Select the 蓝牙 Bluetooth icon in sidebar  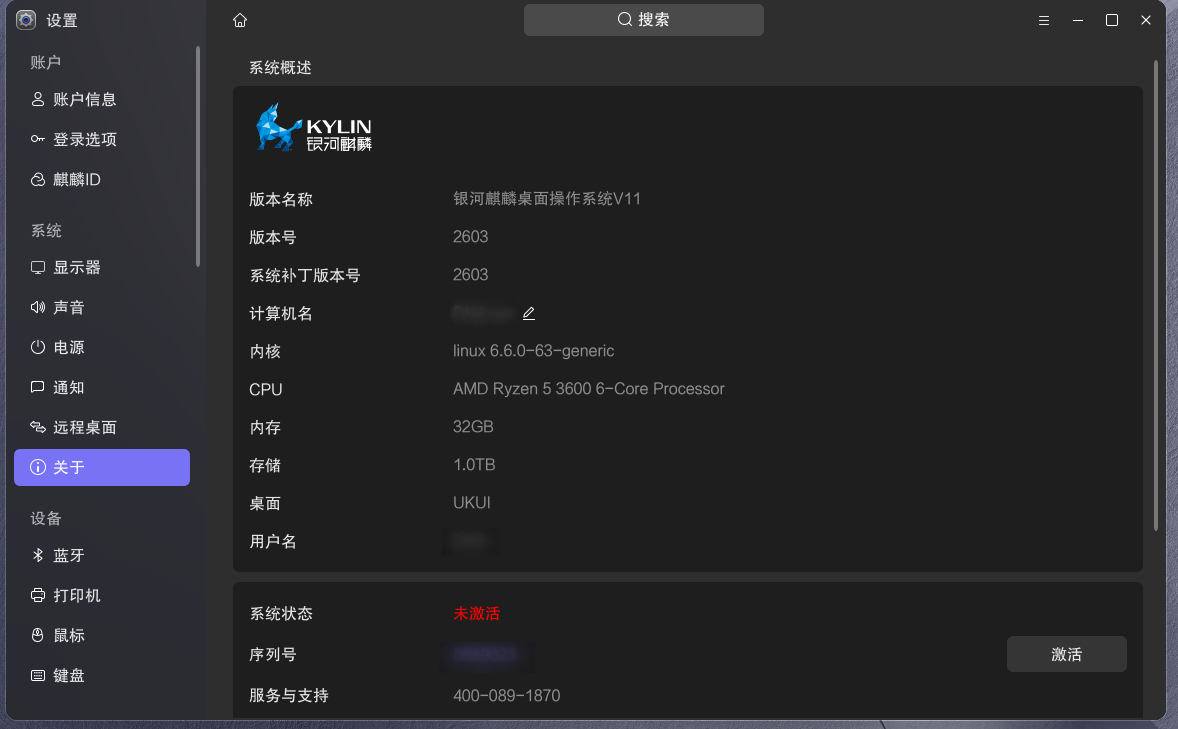[x=38, y=556]
